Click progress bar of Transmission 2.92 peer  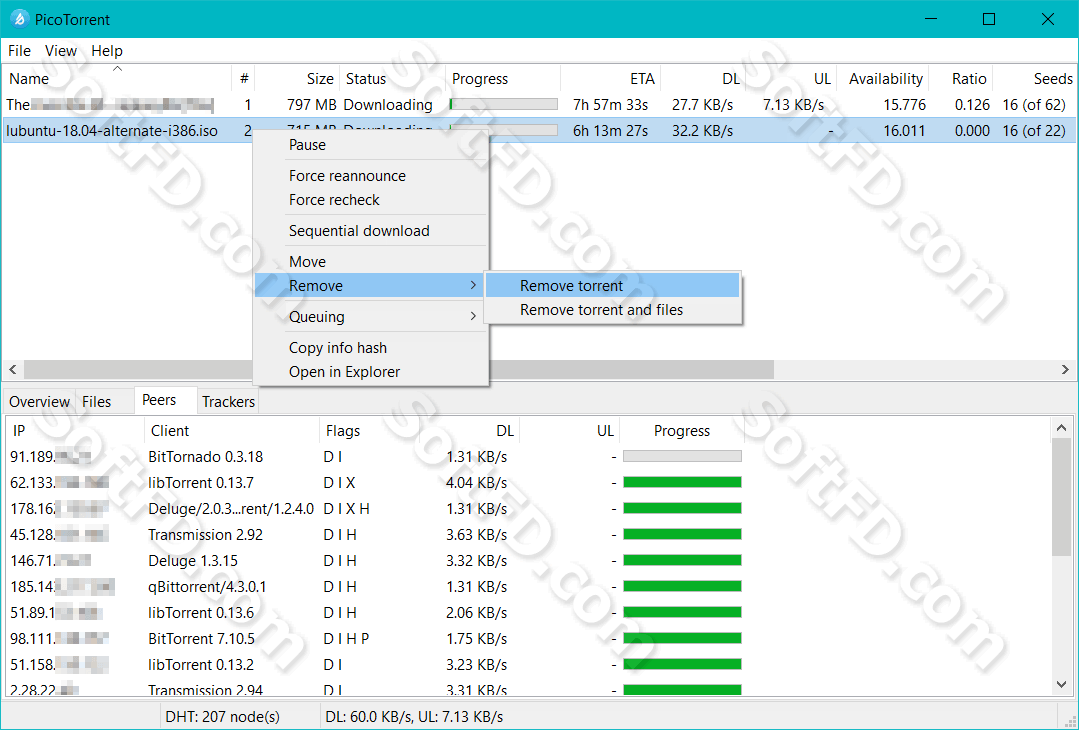click(682, 535)
